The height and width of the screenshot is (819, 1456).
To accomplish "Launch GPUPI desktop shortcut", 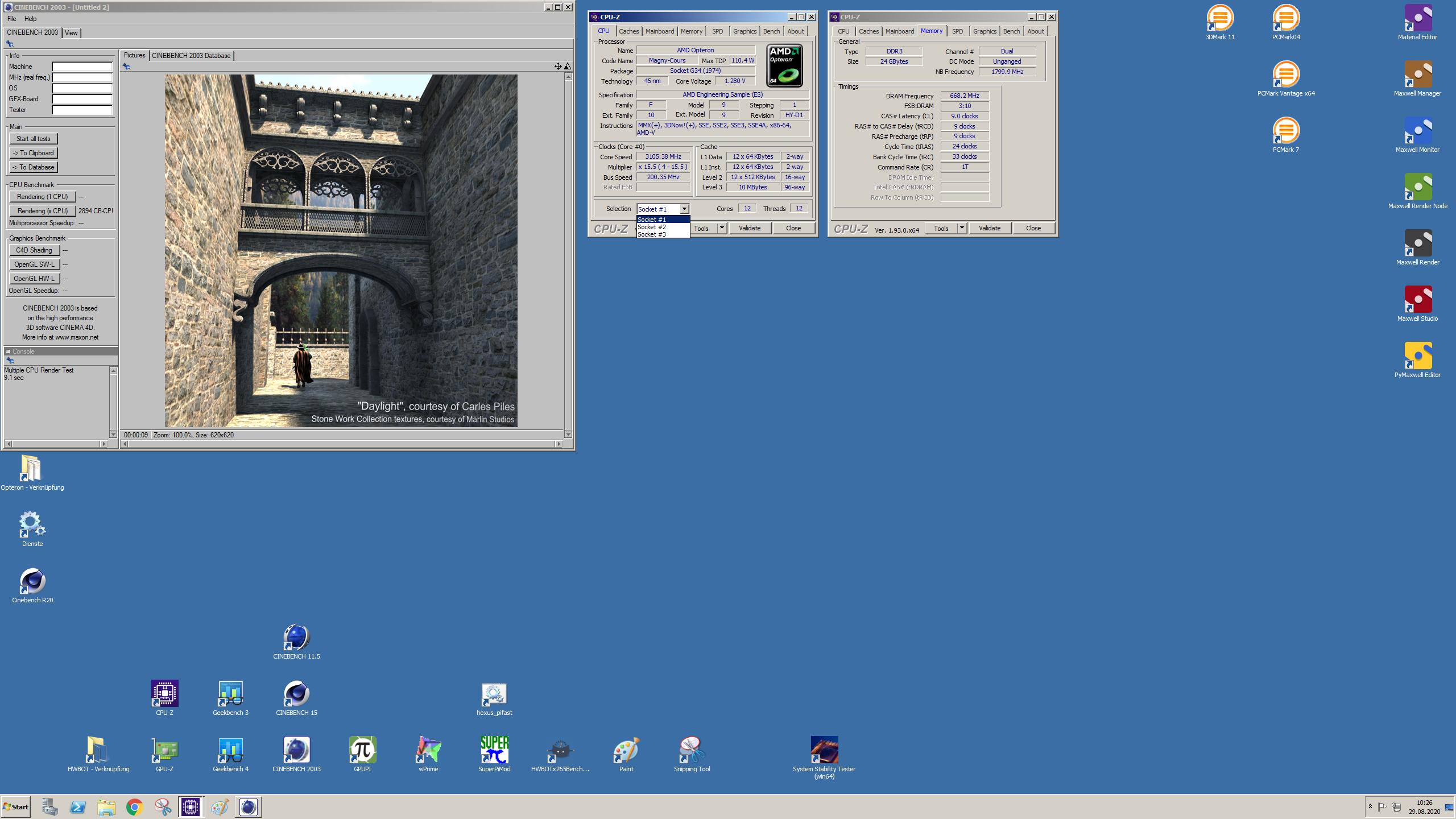I will point(362,755).
